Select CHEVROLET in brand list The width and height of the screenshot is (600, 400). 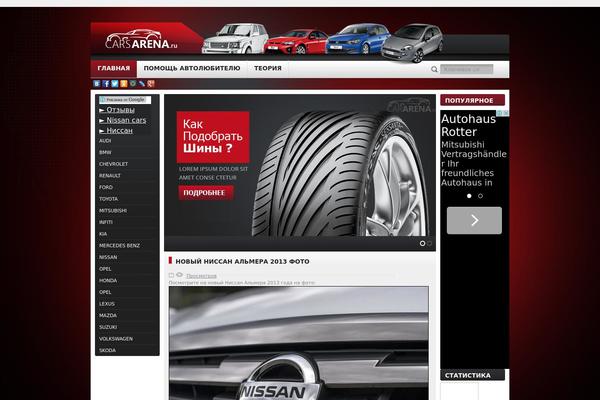(114, 164)
